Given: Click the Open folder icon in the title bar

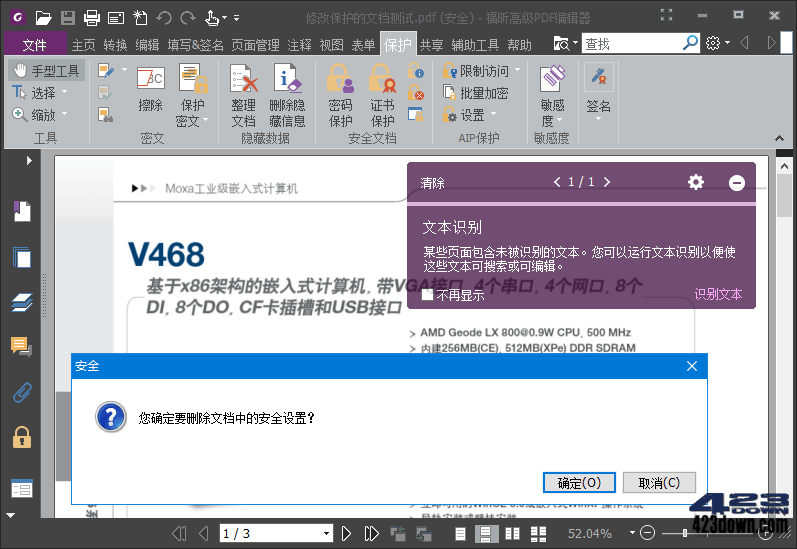Looking at the screenshot, I should click(x=43, y=18).
